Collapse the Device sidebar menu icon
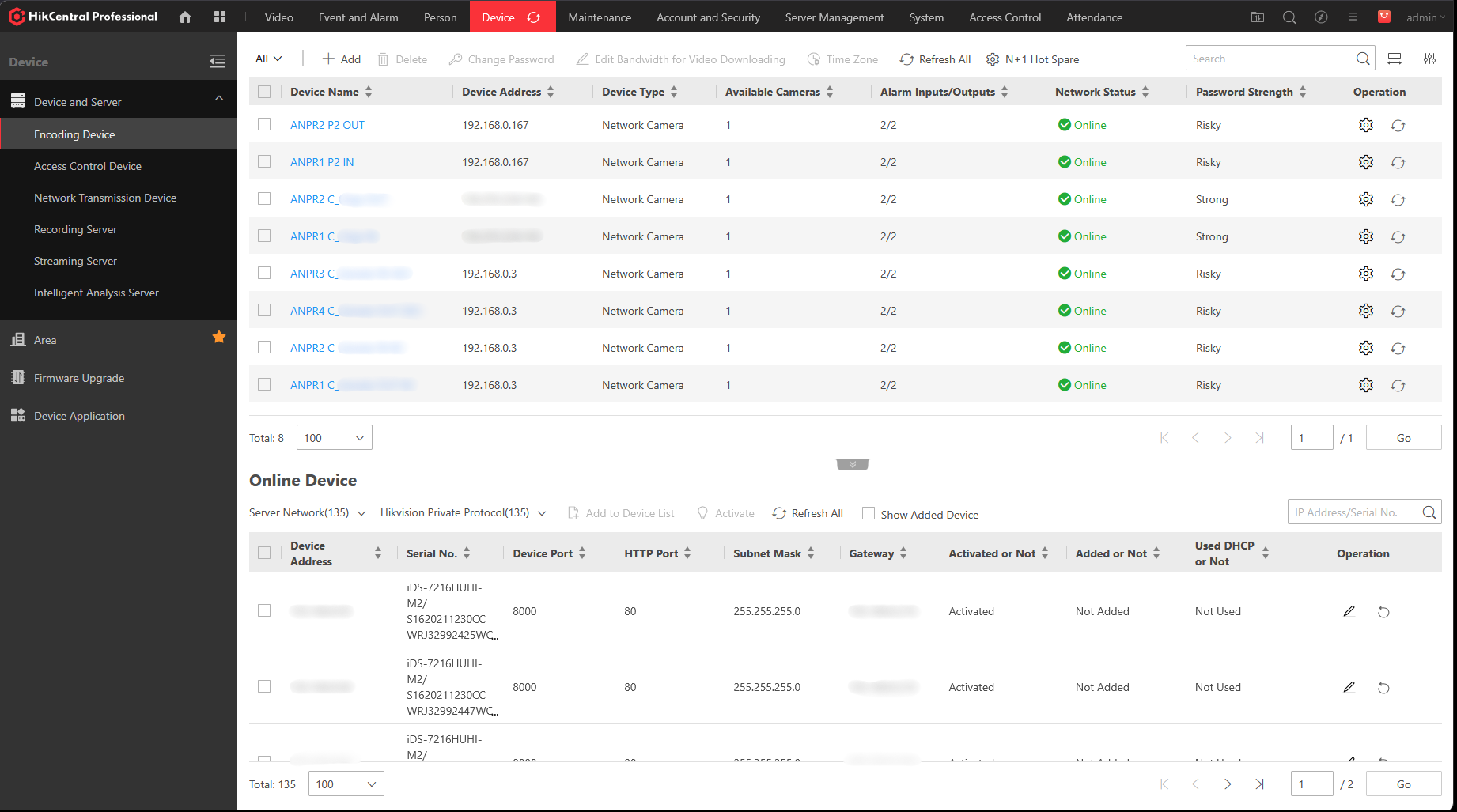The width and height of the screenshot is (1457, 812). [x=218, y=62]
